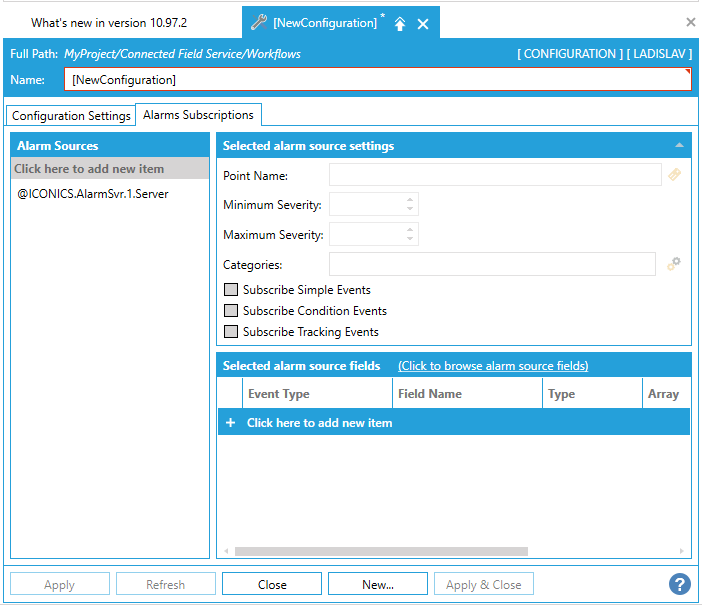This screenshot has width=702, height=606.
Task: Click the New... button
Action: (x=377, y=585)
